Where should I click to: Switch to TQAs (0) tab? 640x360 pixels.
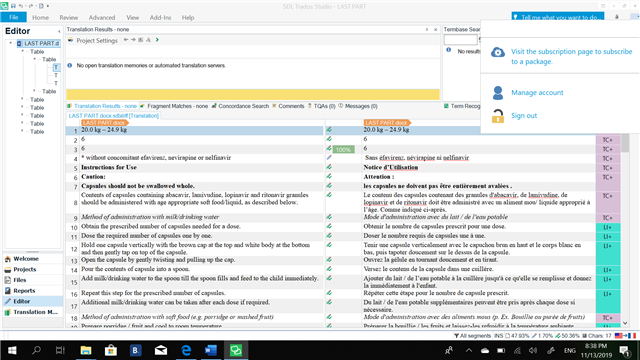(322, 106)
